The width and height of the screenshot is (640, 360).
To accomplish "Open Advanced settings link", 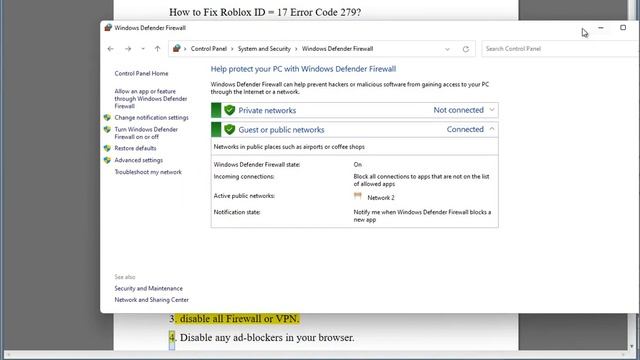I will (138, 160).
